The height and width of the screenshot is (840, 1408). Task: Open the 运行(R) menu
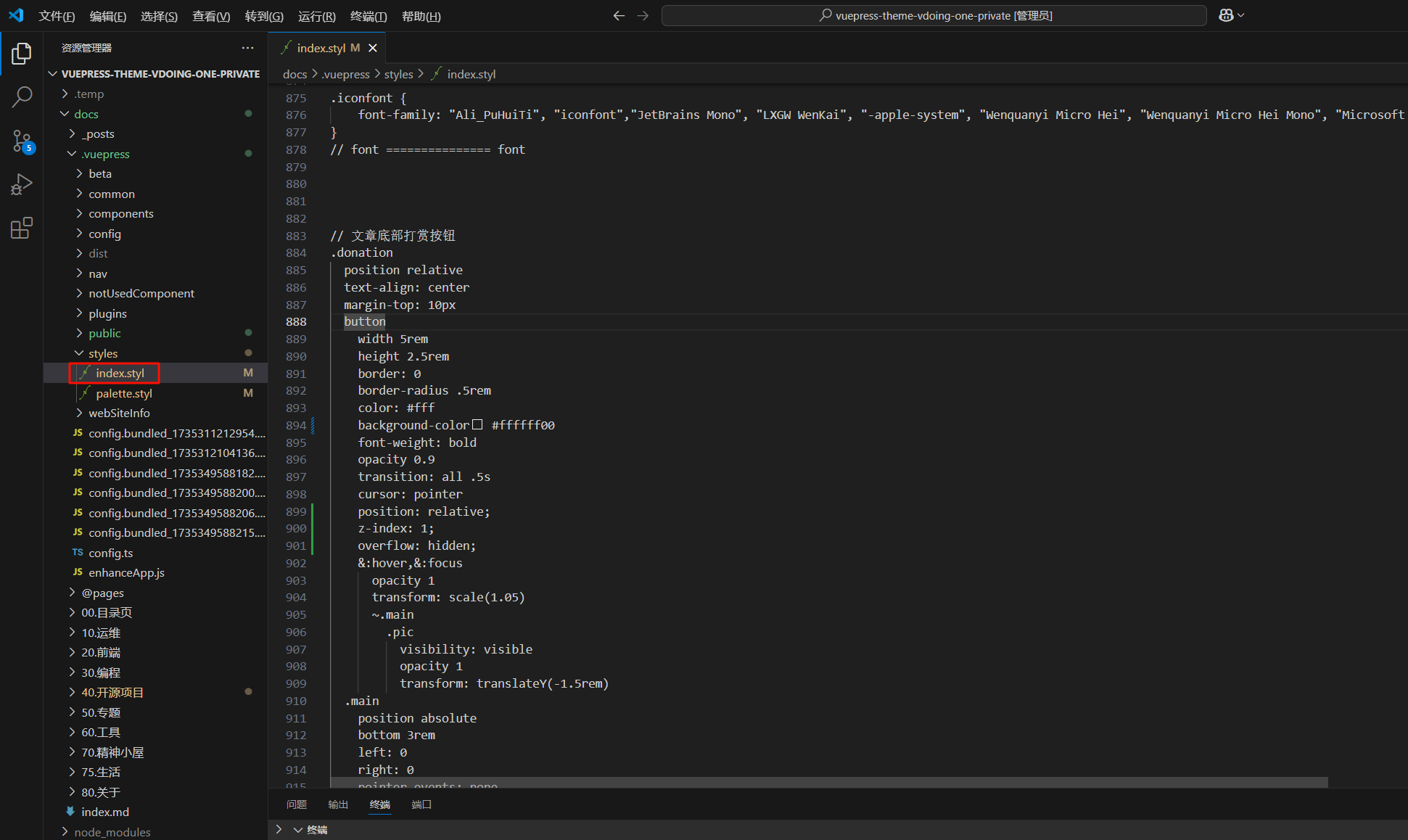click(x=317, y=16)
